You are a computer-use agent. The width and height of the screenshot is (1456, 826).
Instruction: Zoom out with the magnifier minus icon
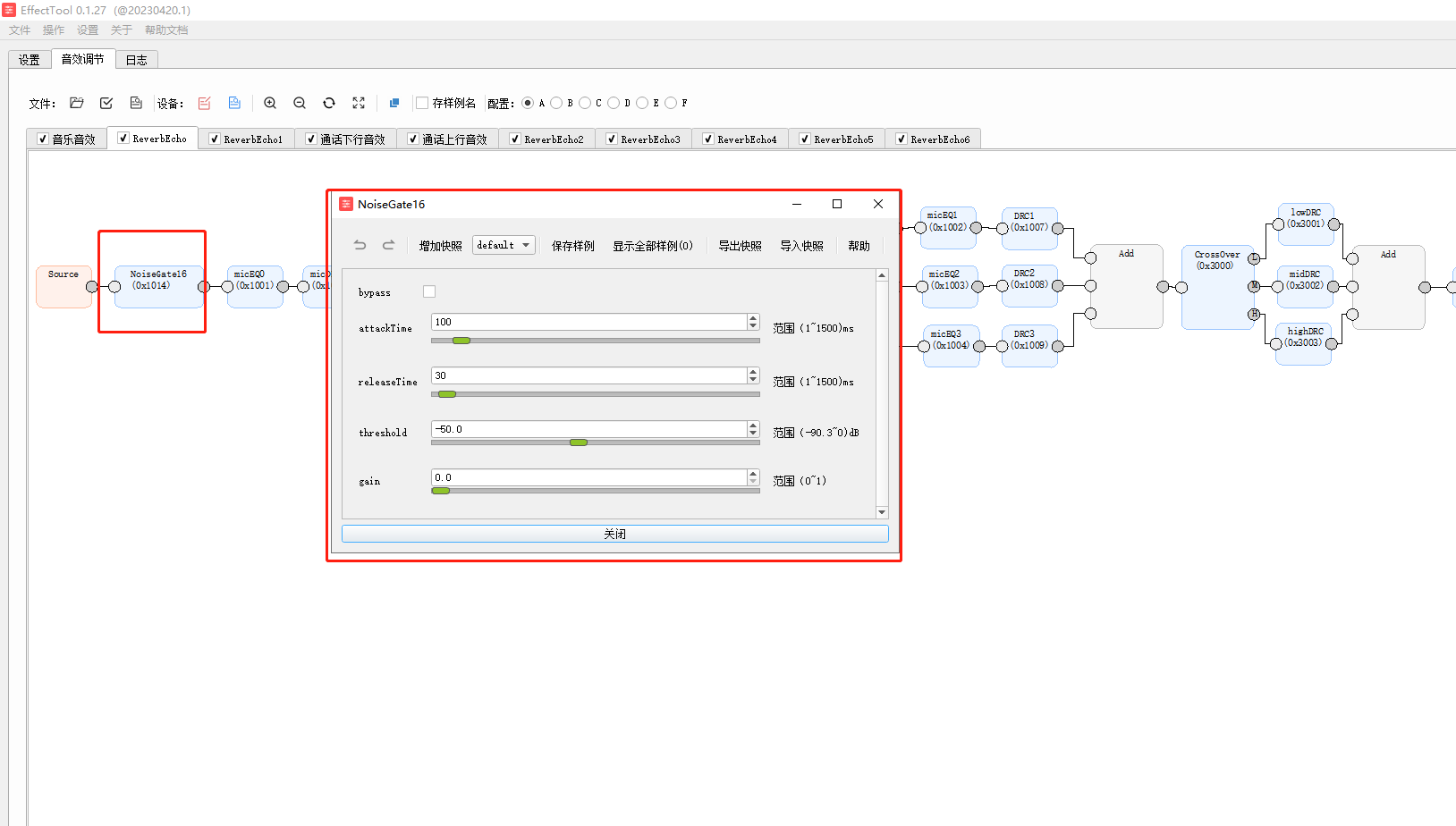tap(300, 103)
